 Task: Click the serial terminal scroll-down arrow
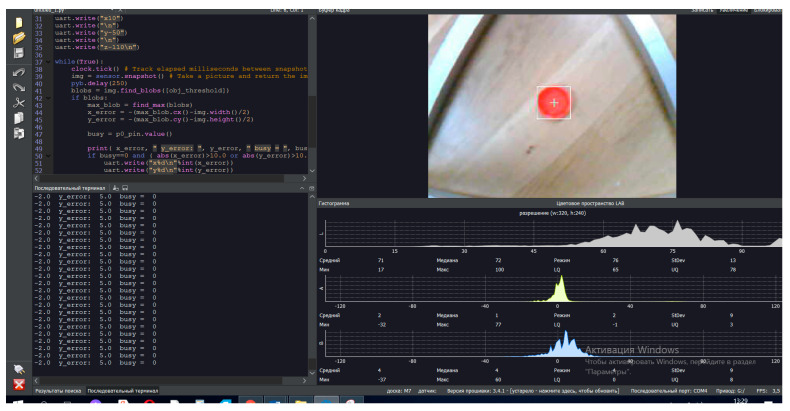(312, 373)
